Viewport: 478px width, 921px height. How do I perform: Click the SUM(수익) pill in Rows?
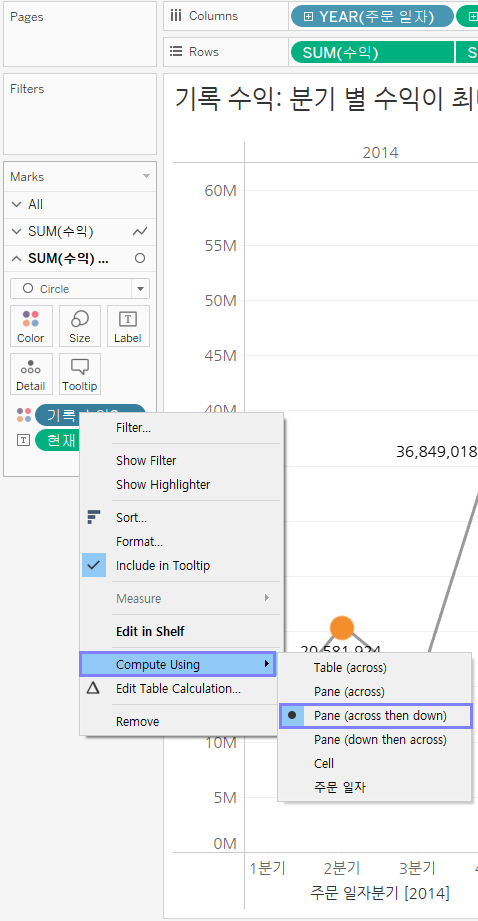coord(372,53)
